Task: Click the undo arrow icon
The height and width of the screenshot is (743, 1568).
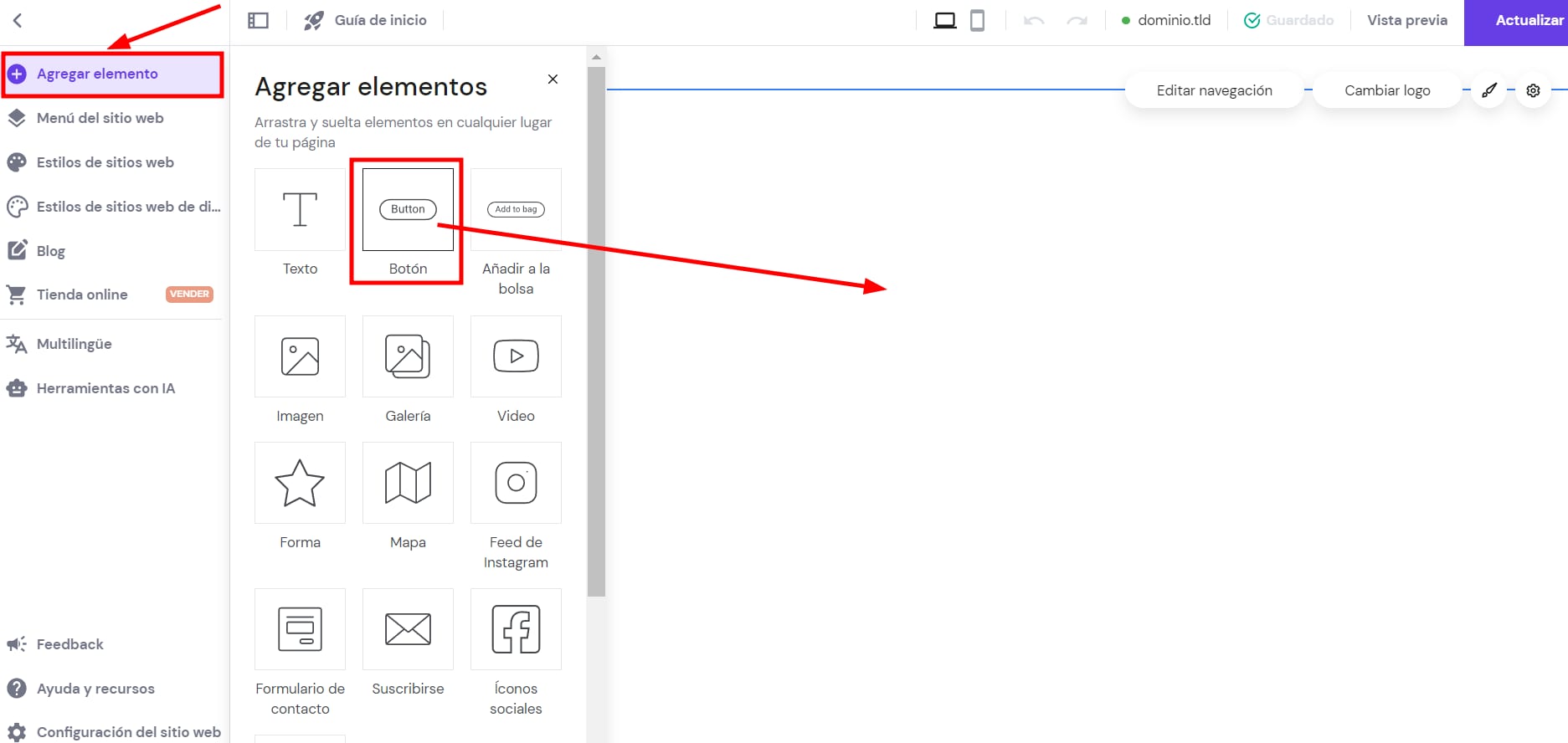Action: pyautogui.click(x=1033, y=20)
